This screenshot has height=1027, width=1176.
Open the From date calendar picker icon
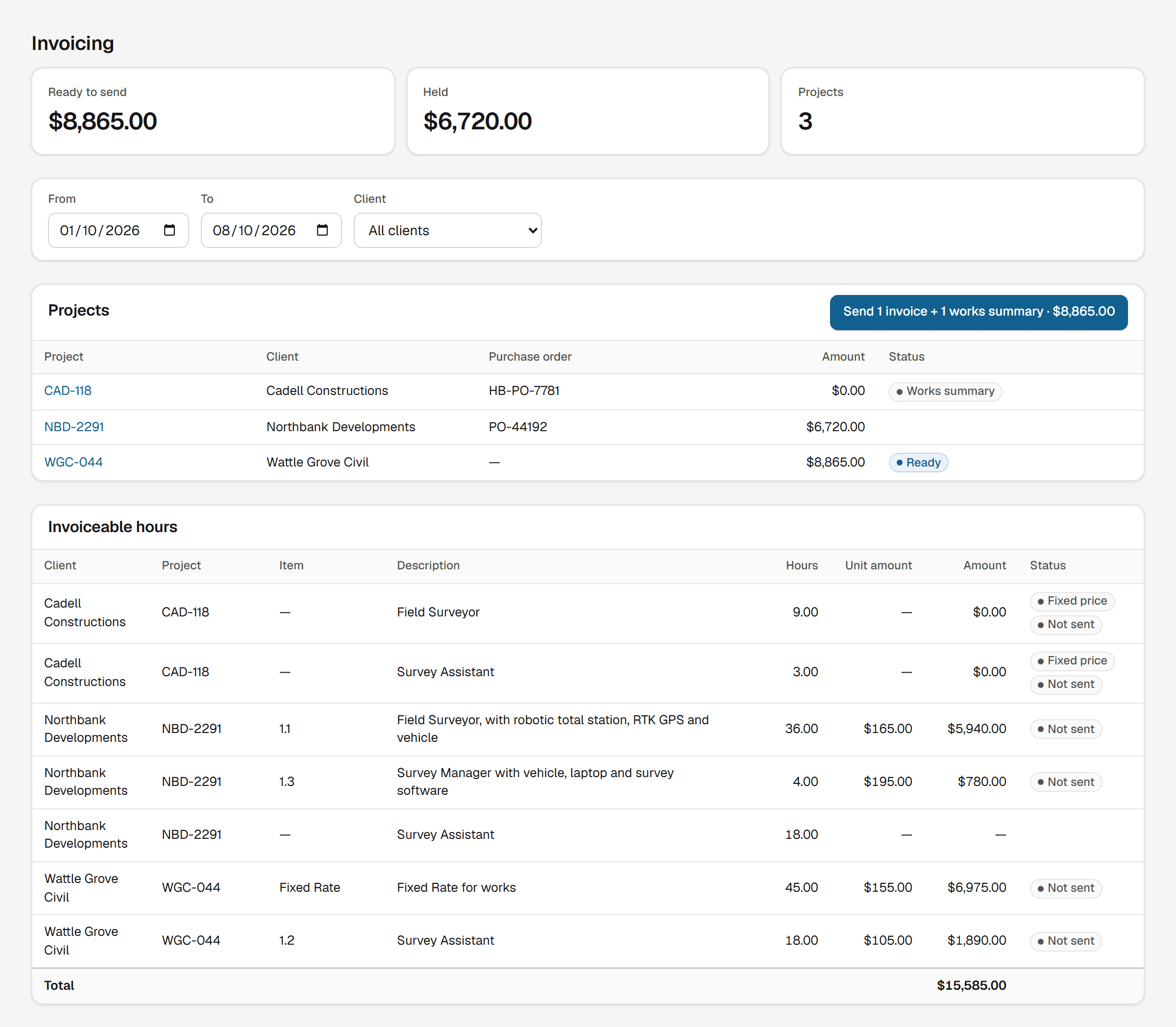tap(169, 230)
